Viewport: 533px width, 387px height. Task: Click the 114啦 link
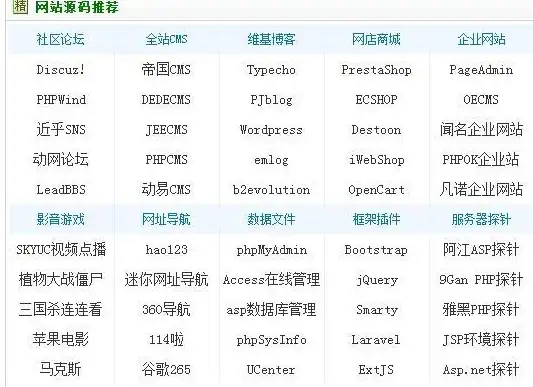166,339
